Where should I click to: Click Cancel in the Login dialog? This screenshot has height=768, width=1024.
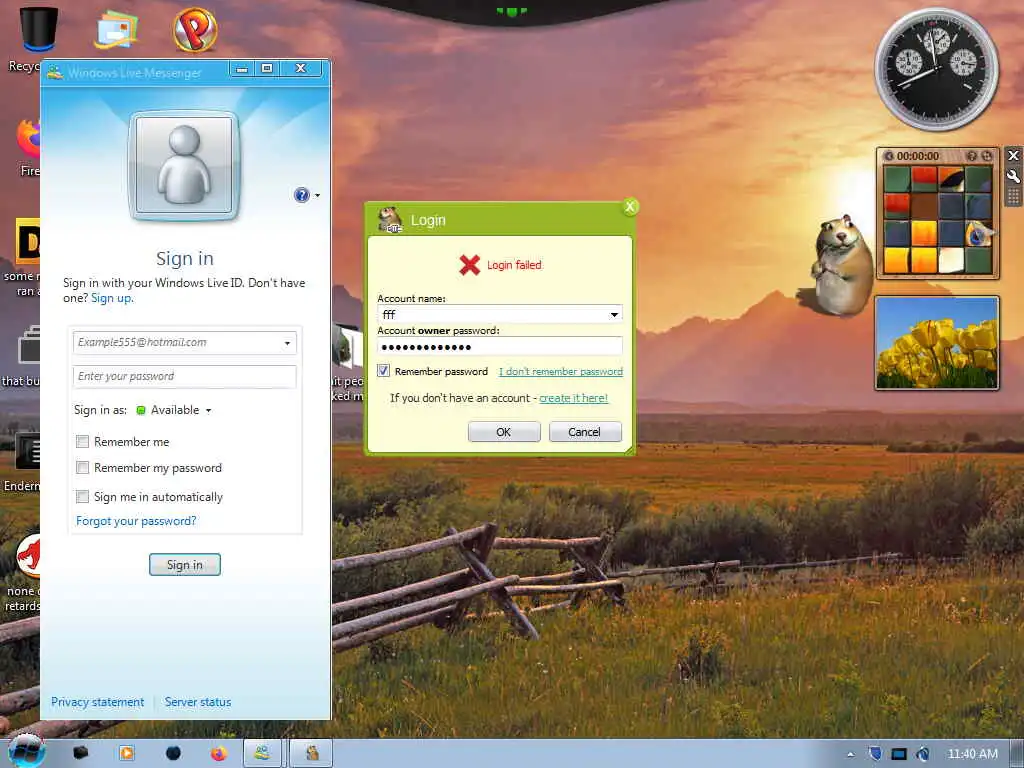(x=584, y=432)
